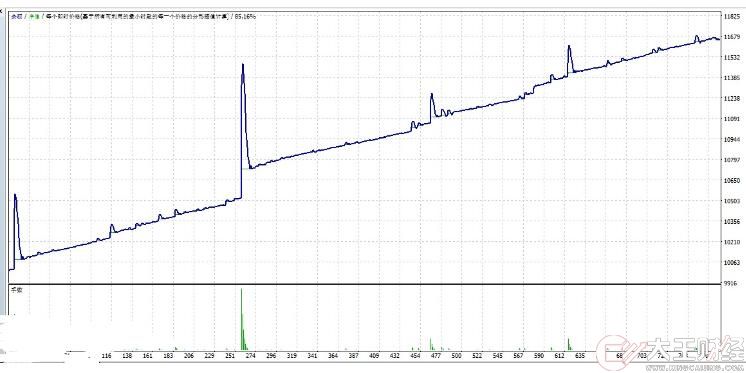Click the 432 label on the horizontal axis

(x=394, y=356)
